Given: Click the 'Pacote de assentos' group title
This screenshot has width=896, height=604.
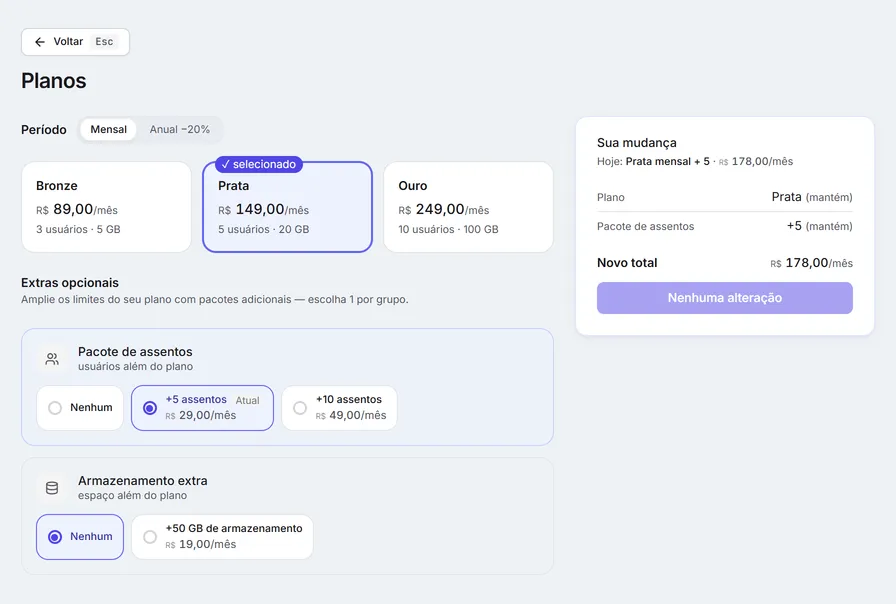Looking at the screenshot, I should pyautogui.click(x=135, y=352).
